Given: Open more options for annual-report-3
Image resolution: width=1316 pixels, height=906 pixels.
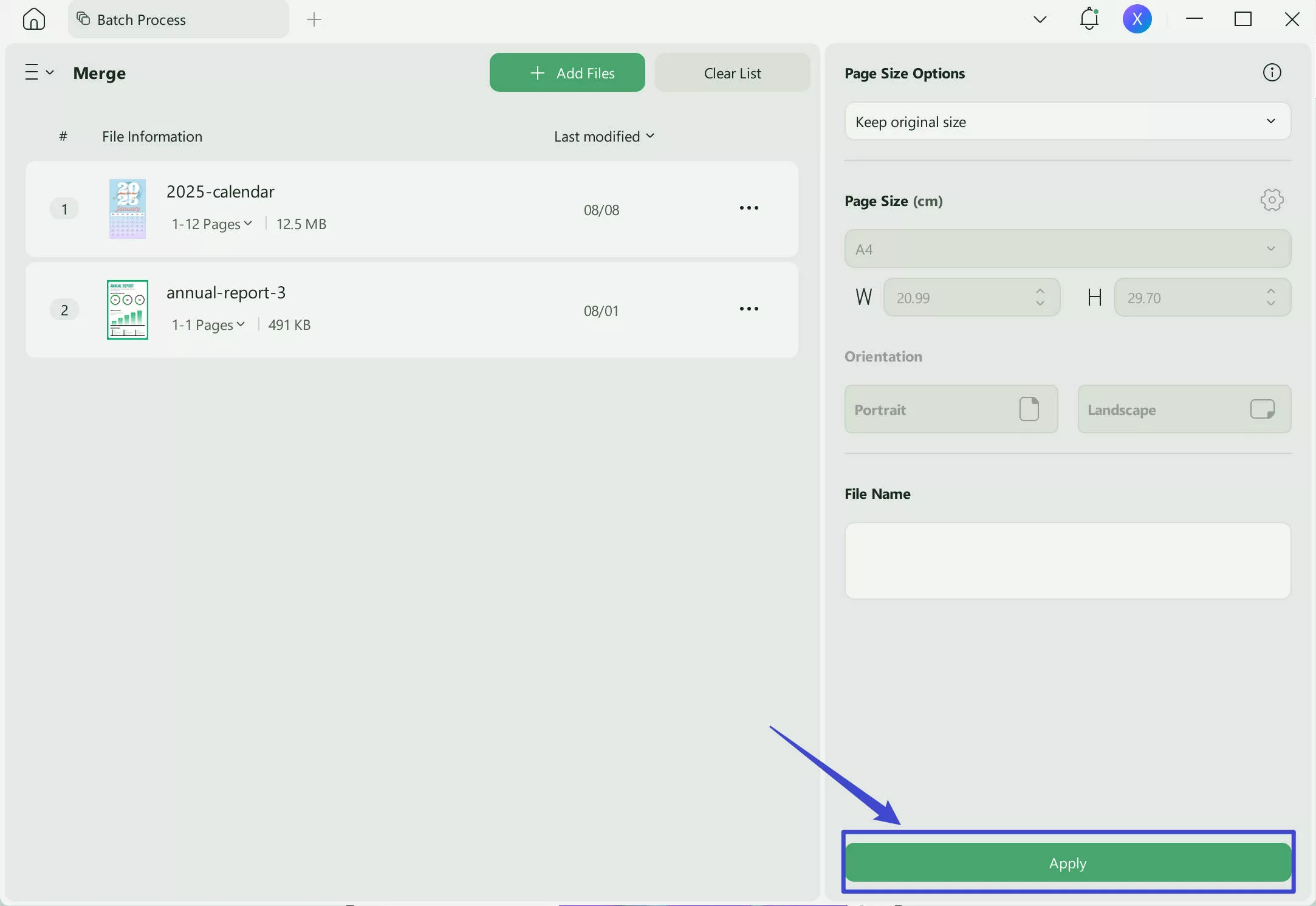Looking at the screenshot, I should coord(749,309).
